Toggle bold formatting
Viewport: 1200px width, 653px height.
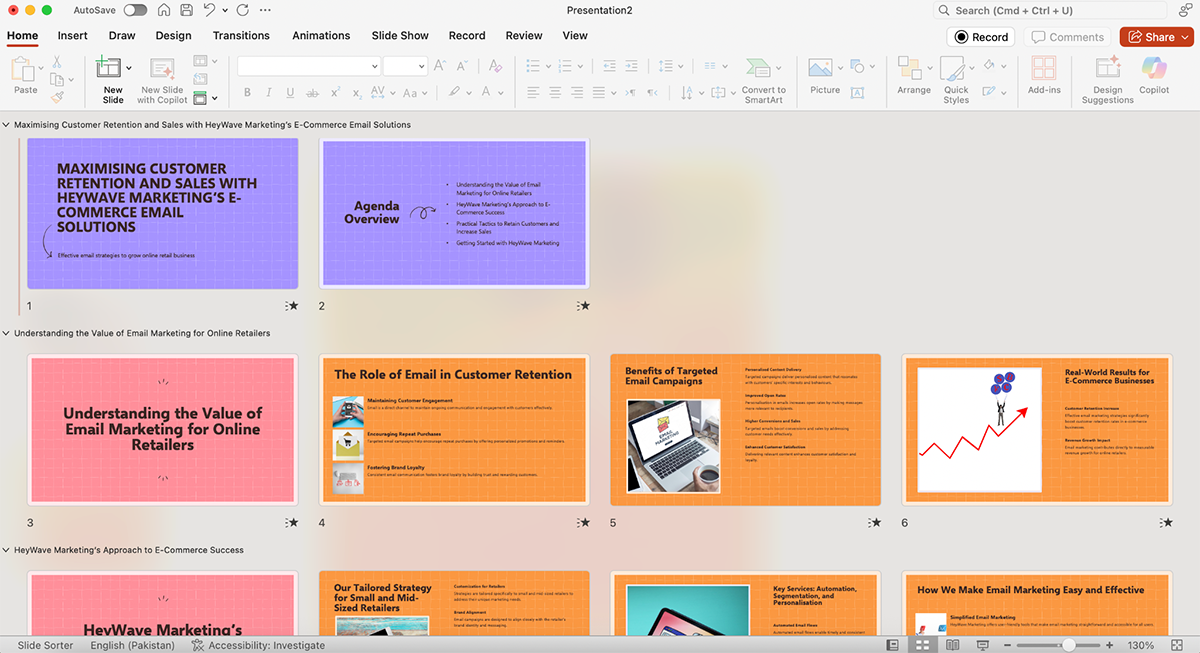tap(246, 92)
